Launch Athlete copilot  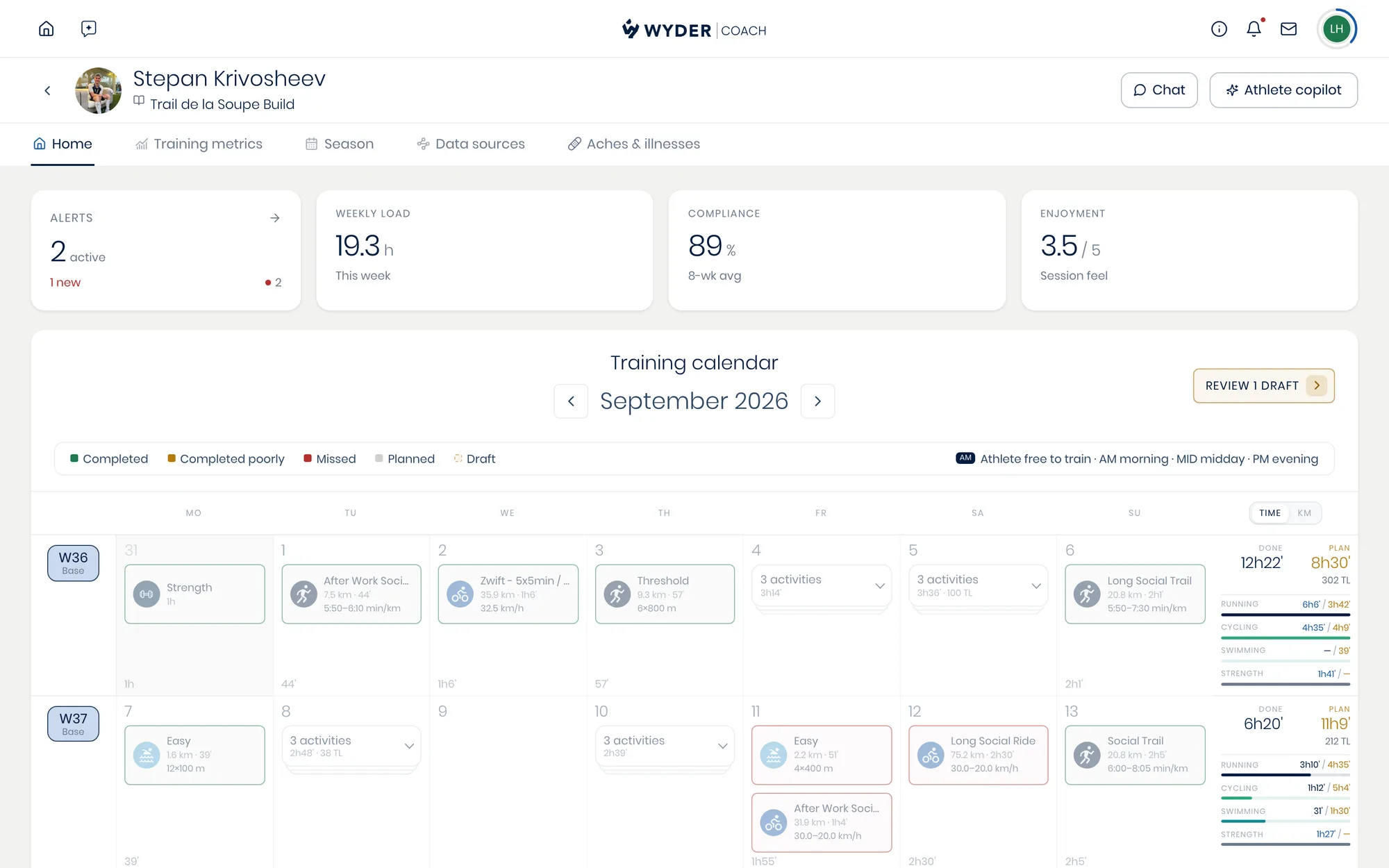pyautogui.click(x=1283, y=90)
